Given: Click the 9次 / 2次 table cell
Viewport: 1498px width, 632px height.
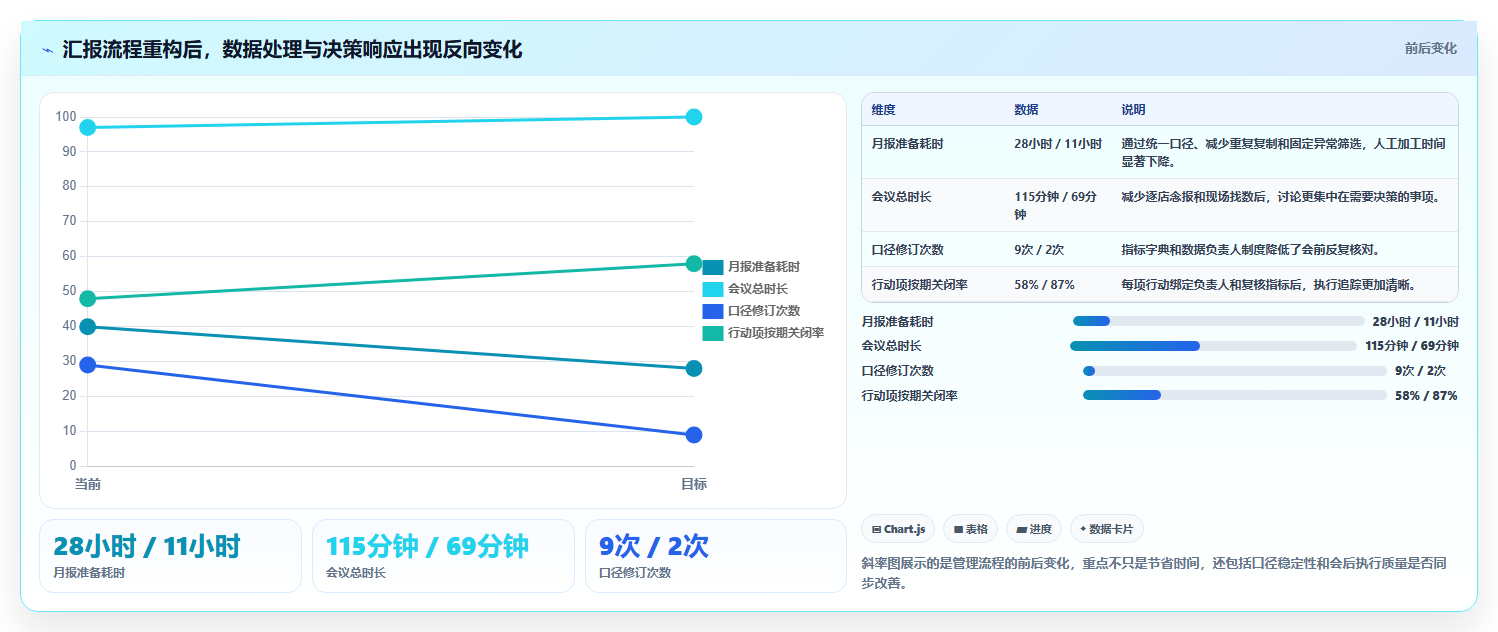Looking at the screenshot, I should (x=1039, y=250).
